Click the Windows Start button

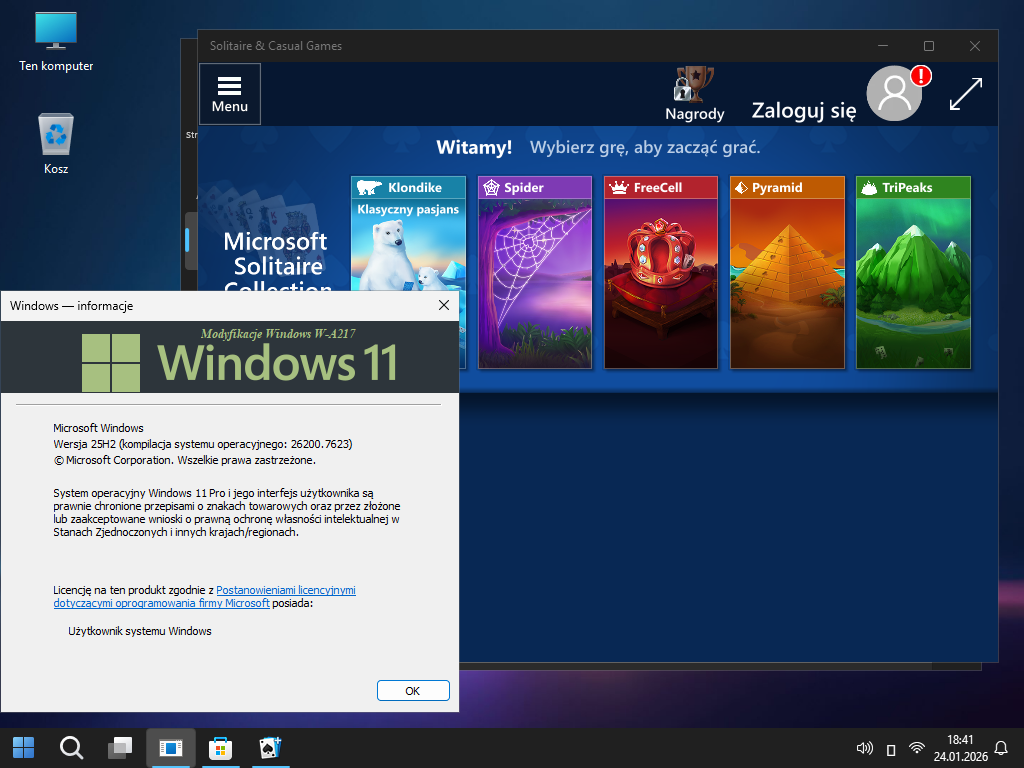click(23, 748)
